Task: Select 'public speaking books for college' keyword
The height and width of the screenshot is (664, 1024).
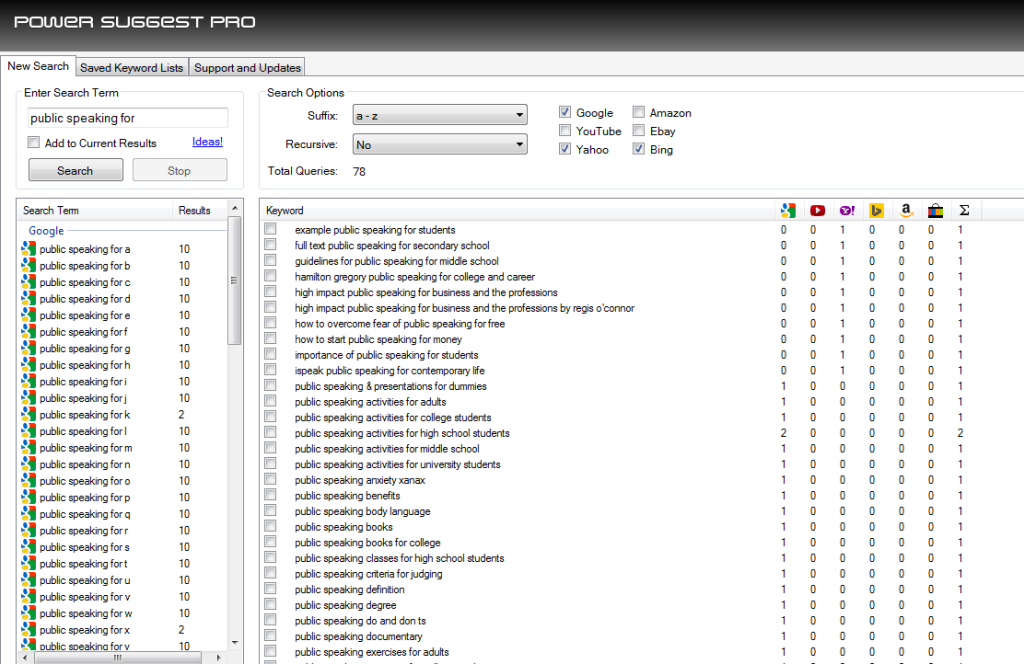Action: click(x=367, y=543)
